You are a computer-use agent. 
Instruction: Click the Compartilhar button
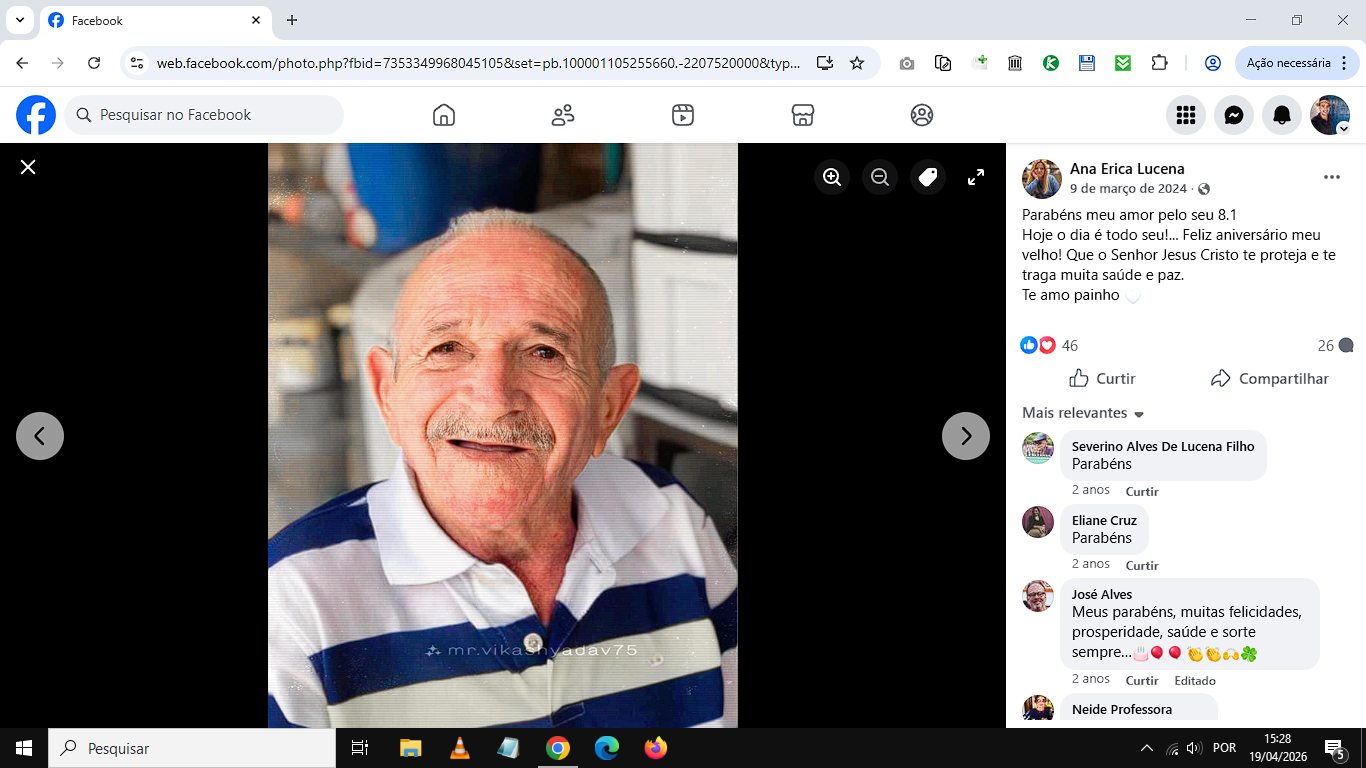coord(1269,379)
